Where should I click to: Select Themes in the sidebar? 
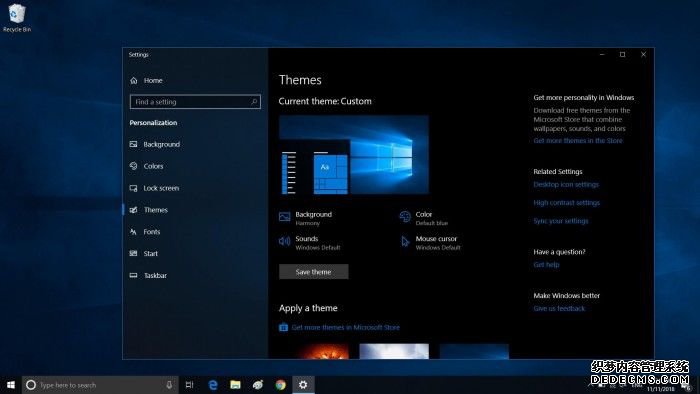149,210
